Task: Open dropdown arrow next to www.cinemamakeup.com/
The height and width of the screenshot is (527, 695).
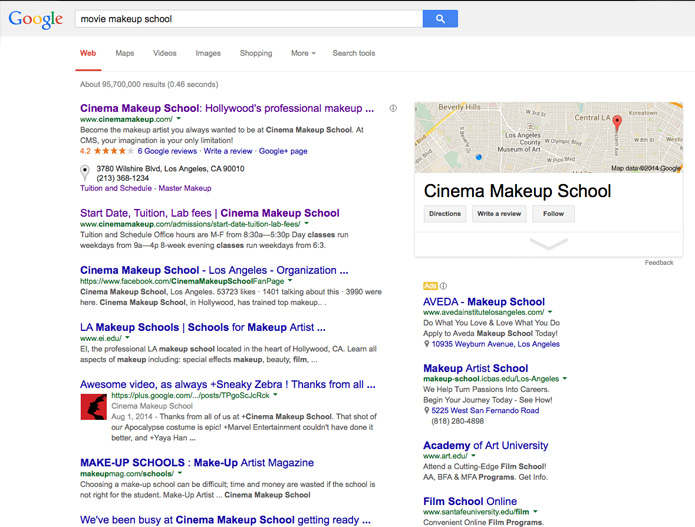Action: click(x=179, y=119)
